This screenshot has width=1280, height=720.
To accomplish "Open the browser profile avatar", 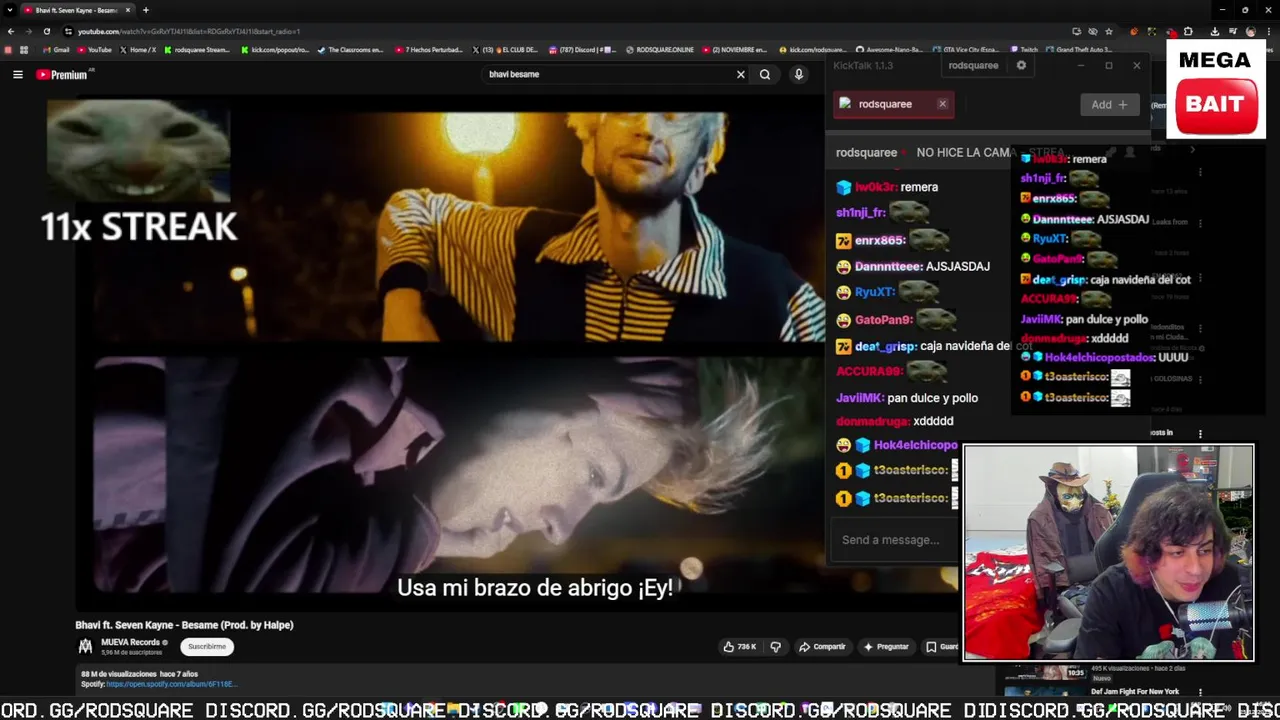I will tap(1251, 31).
